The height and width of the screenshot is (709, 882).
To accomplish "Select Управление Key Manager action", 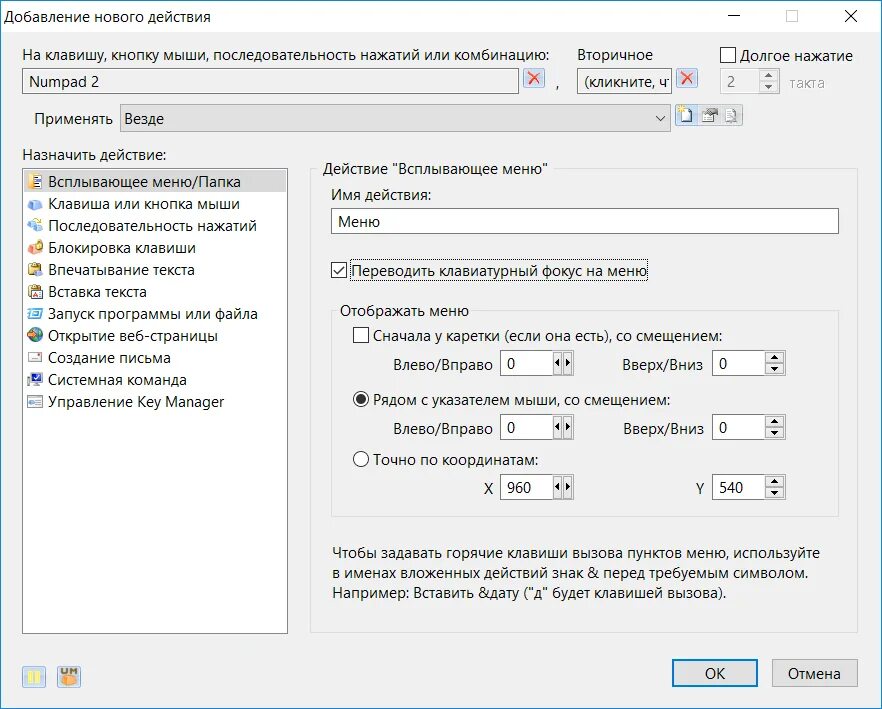I will pos(155,402).
